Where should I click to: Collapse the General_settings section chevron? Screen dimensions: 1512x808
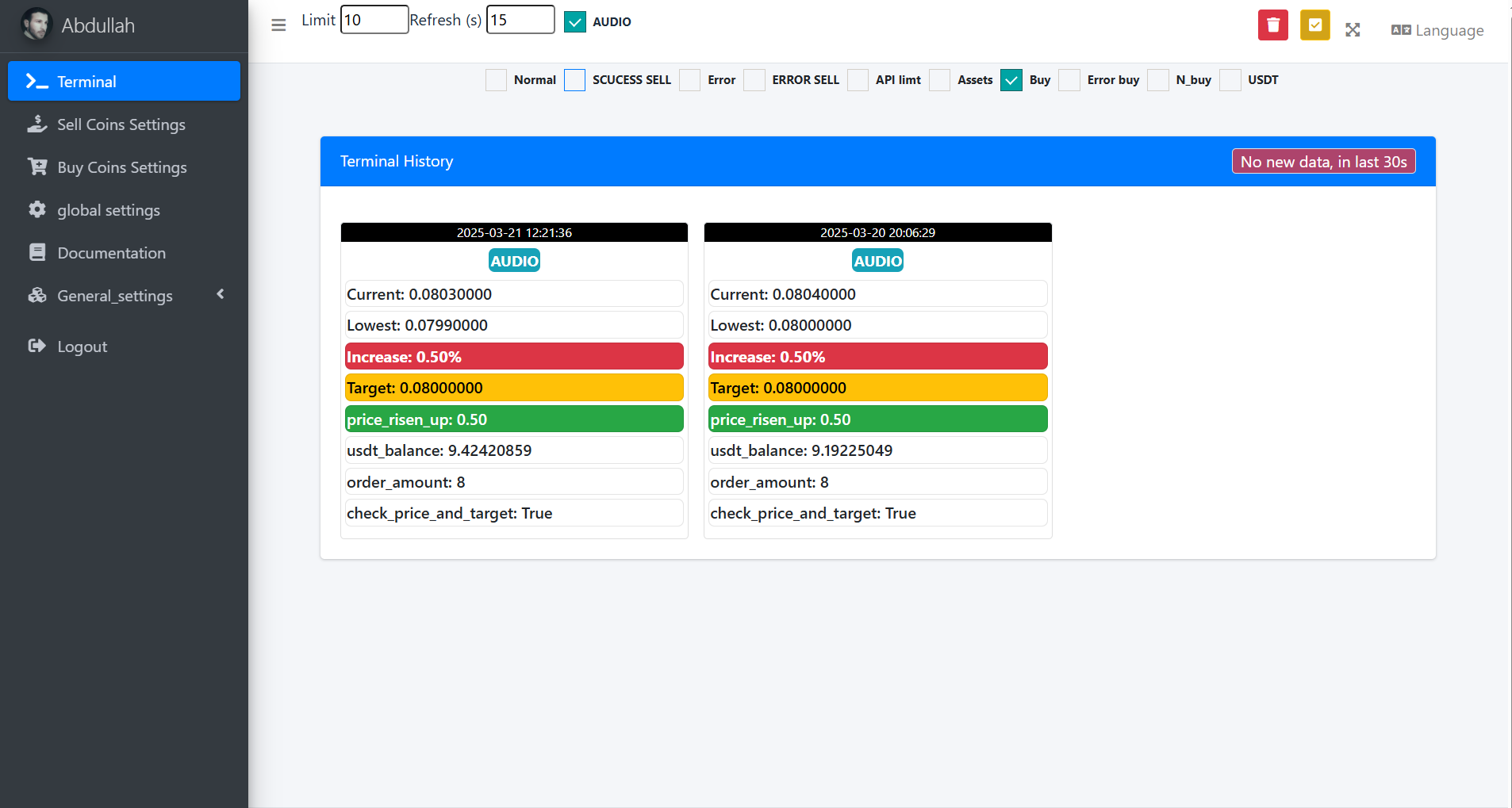(x=220, y=293)
